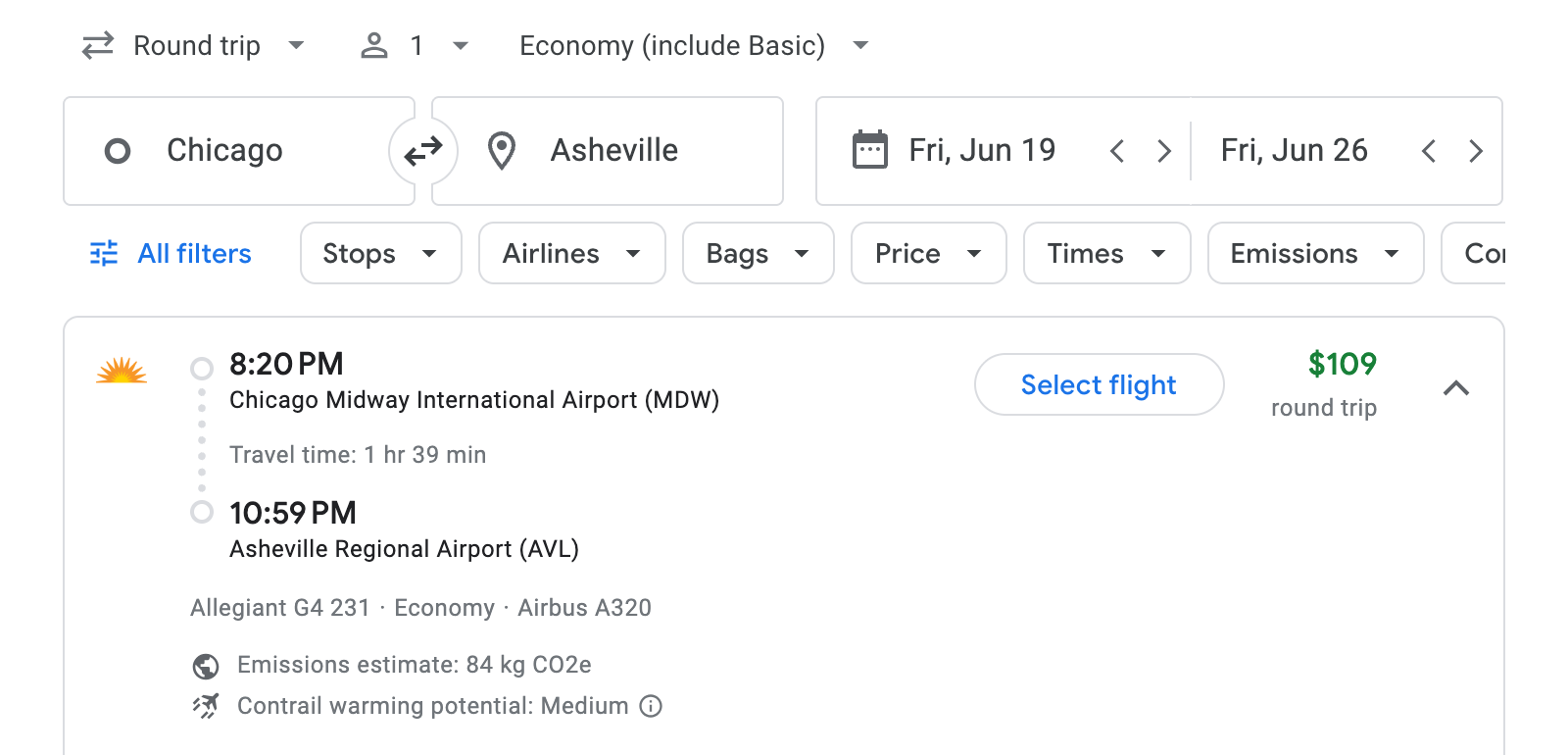Open the Economy cabin class dropdown
1568x755 pixels.
click(691, 44)
